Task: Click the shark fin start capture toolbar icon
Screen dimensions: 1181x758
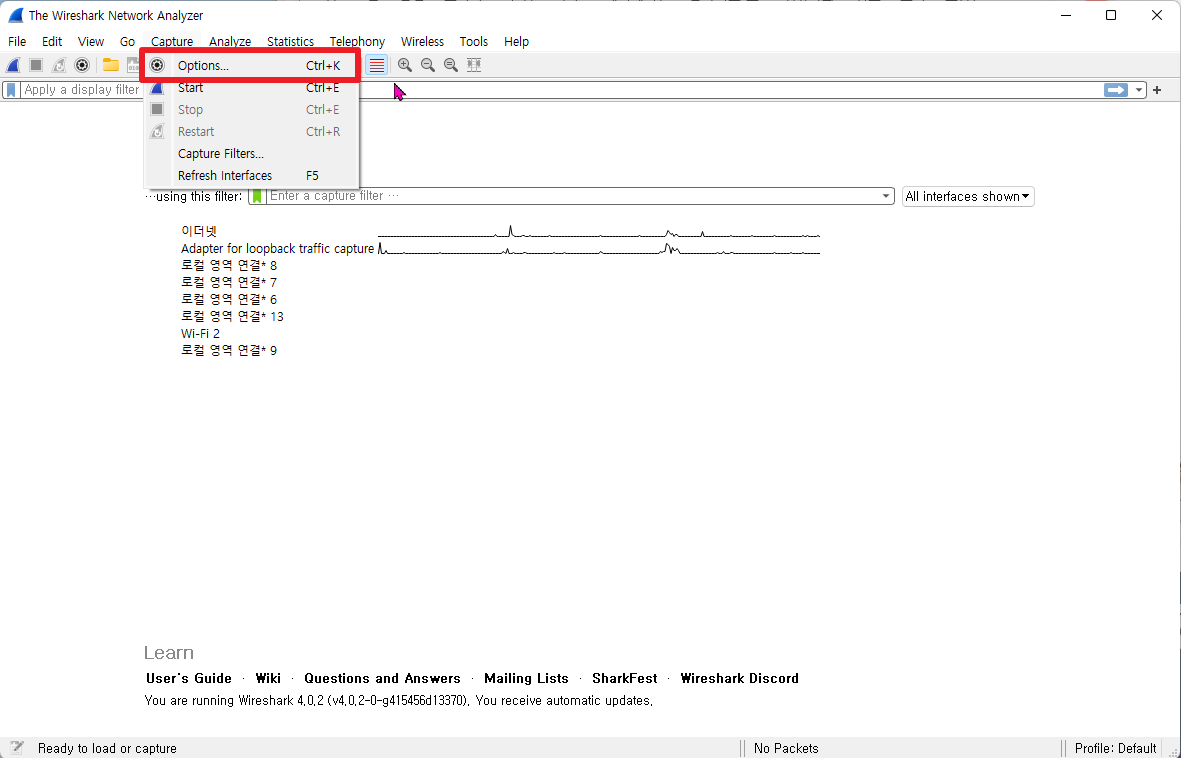Action: click(x=13, y=66)
